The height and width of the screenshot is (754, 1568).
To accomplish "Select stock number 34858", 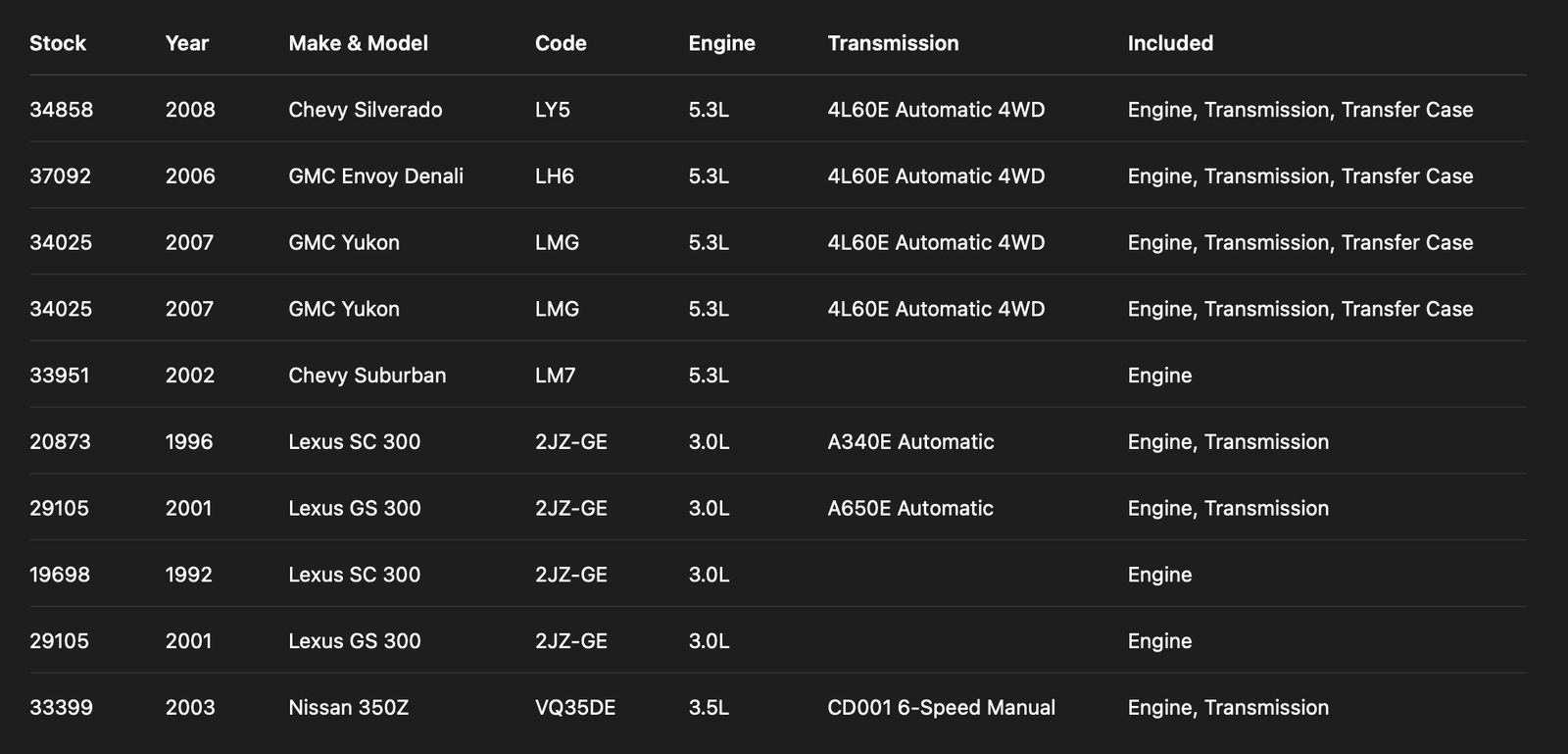I will [61, 110].
